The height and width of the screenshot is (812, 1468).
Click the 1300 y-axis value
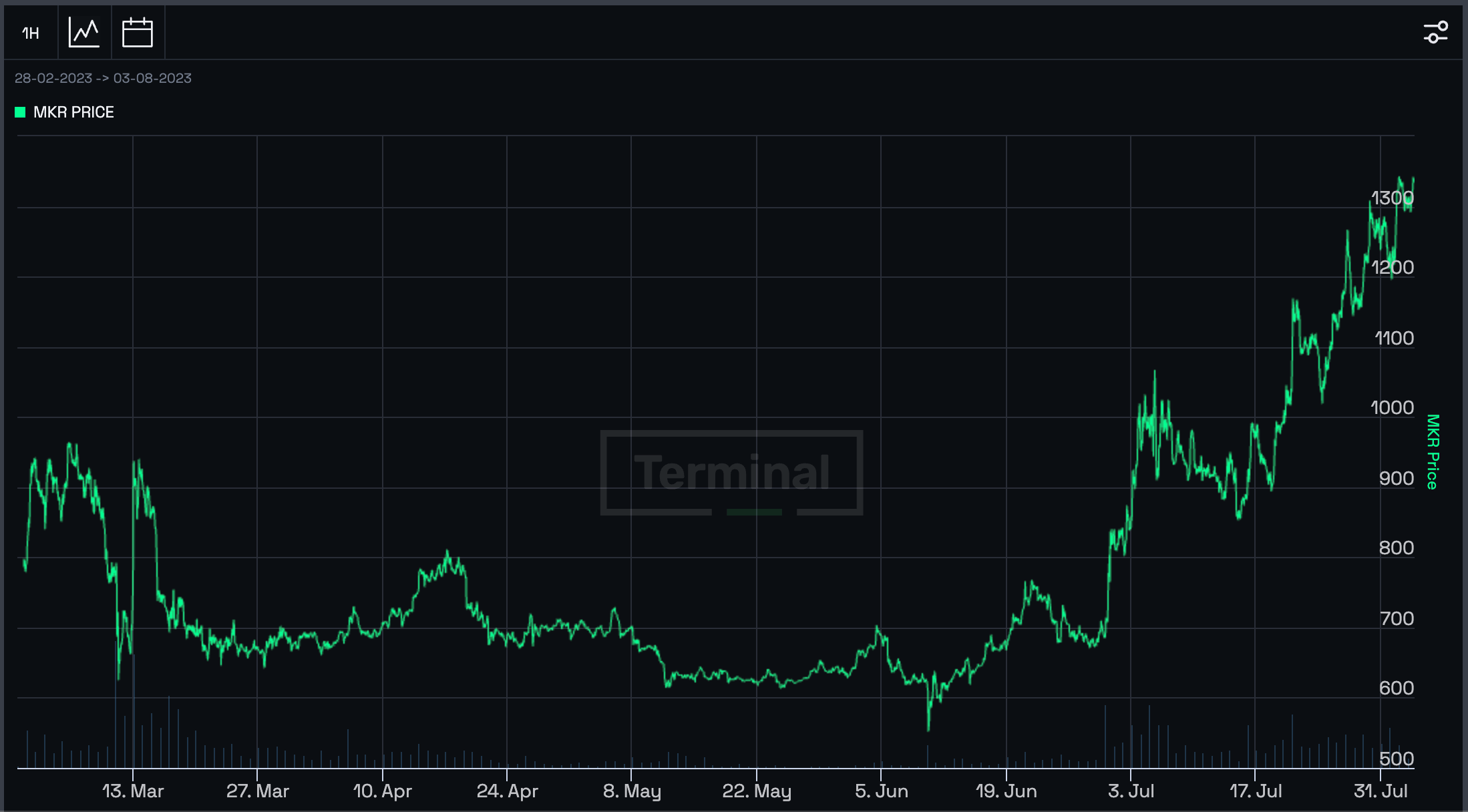click(1393, 198)
